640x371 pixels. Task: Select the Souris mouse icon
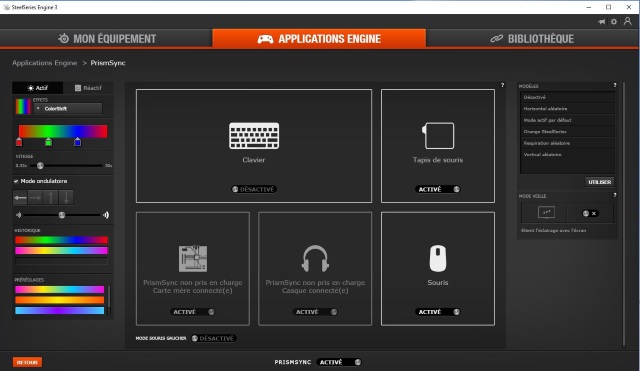(438, 258)
